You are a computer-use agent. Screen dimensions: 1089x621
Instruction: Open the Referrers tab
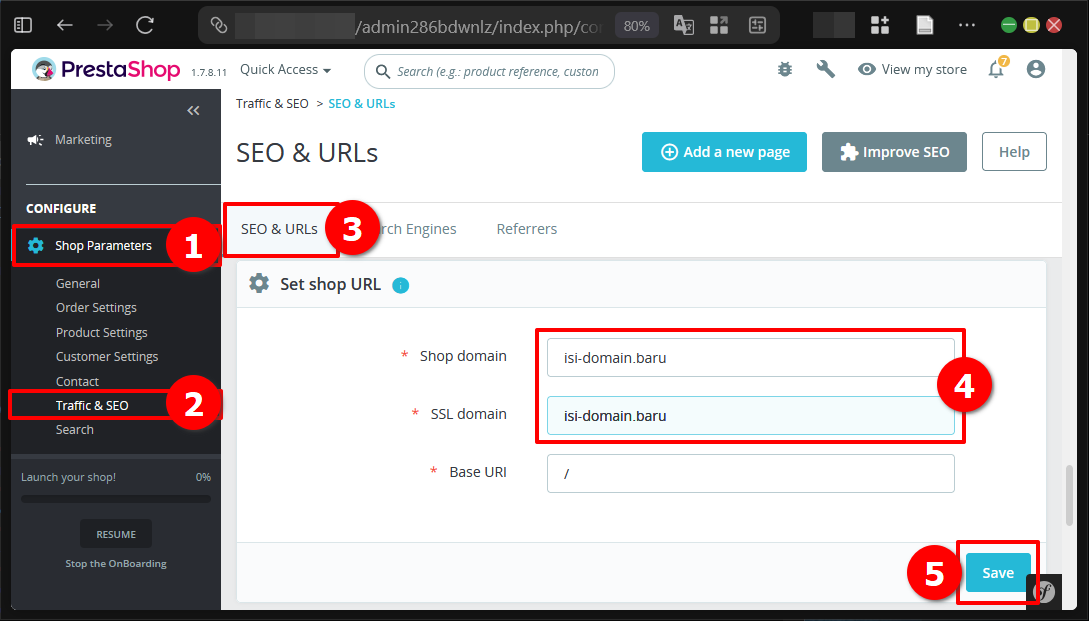(x=526, y=228)
